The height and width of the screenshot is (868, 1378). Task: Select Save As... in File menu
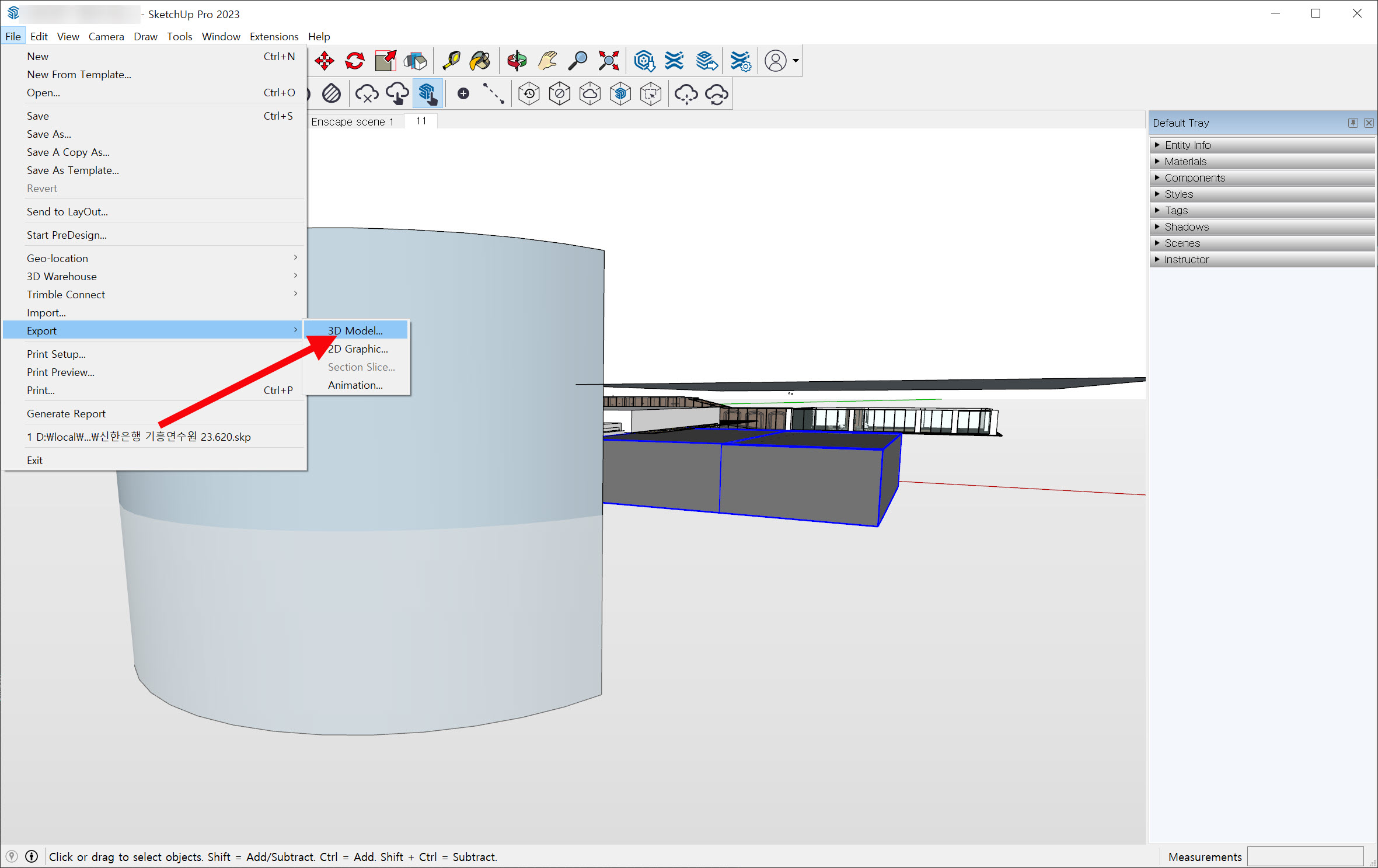49,134
